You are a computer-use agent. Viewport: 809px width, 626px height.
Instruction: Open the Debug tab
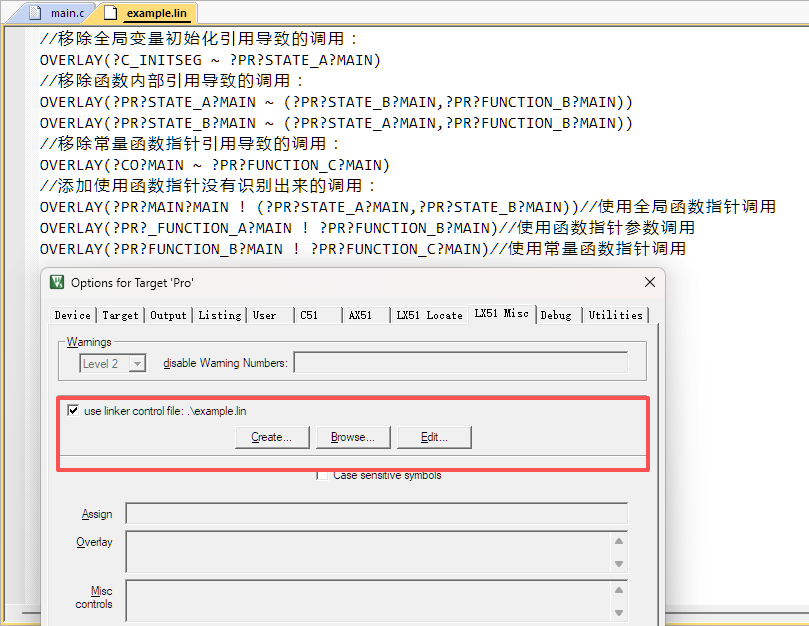(x=556, y=315)
